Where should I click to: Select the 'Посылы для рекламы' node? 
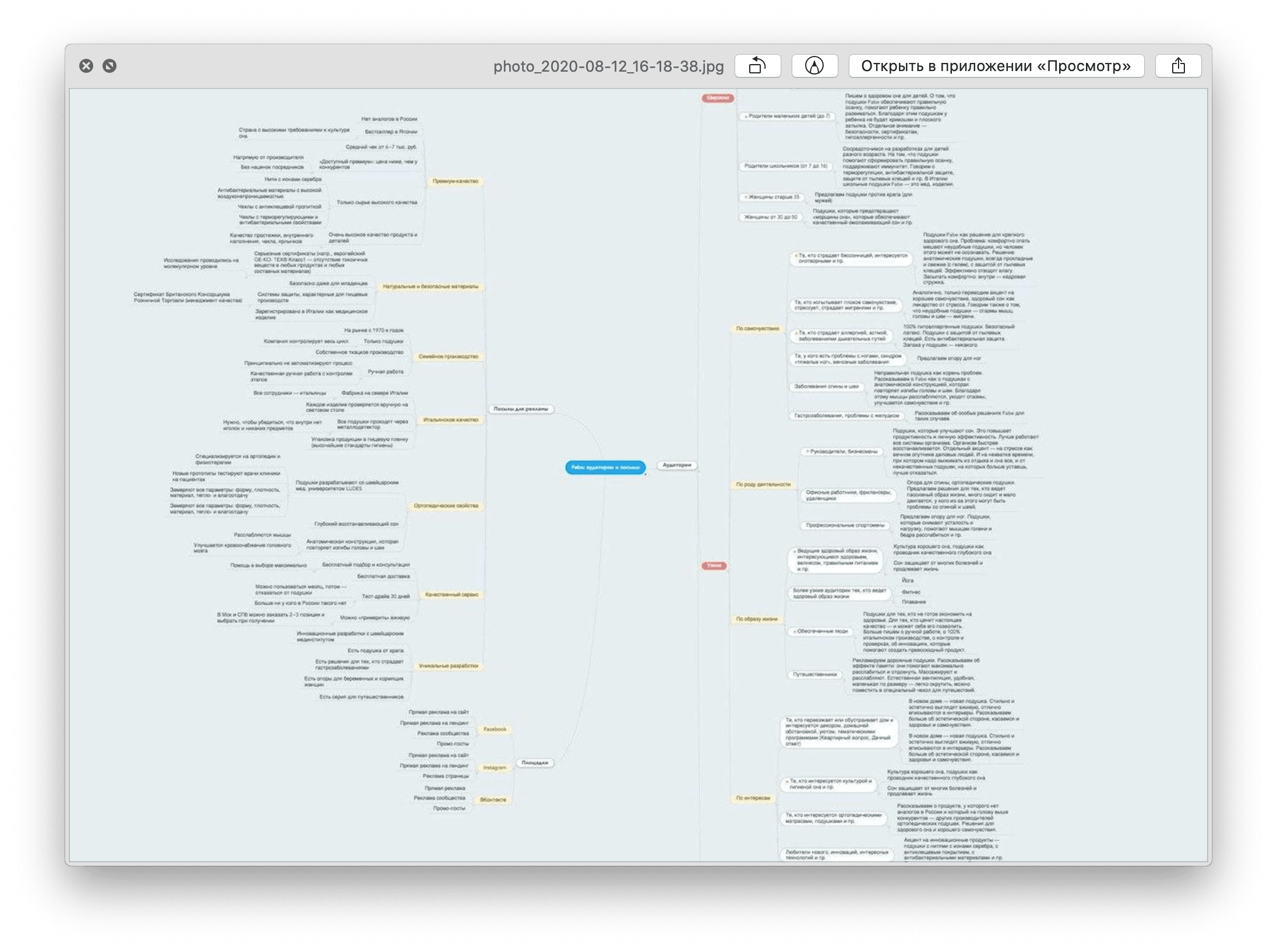(520, 409)
